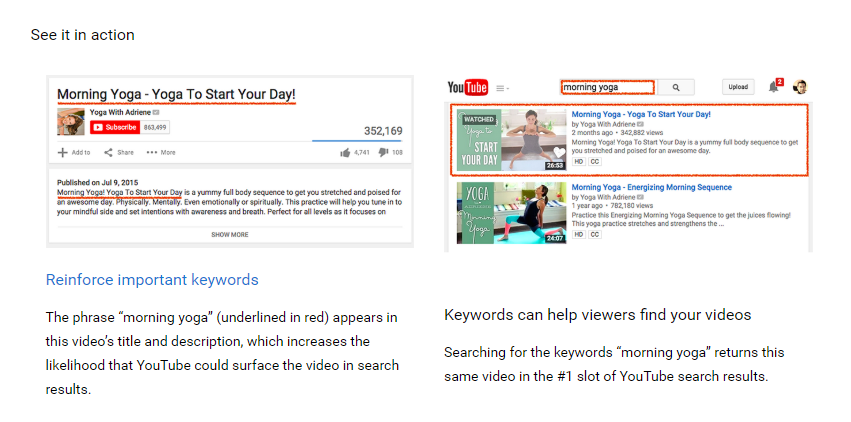Click the thumbs up like icon
This screenshot has width=851, height=422.
pyautogui.click(x=345, y=153)
